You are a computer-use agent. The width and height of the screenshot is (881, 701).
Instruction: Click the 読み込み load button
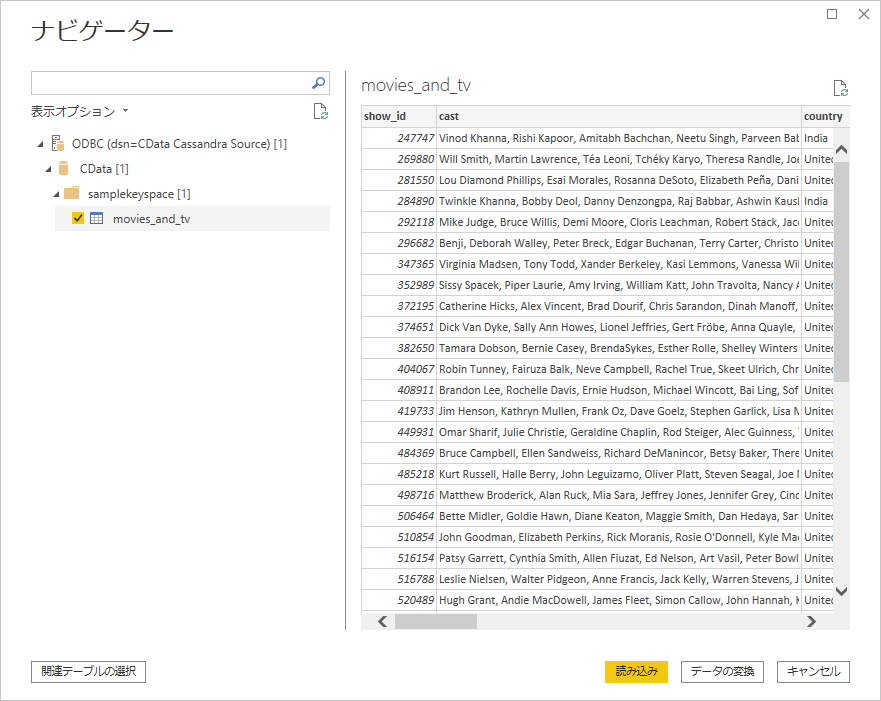(636, 671)
